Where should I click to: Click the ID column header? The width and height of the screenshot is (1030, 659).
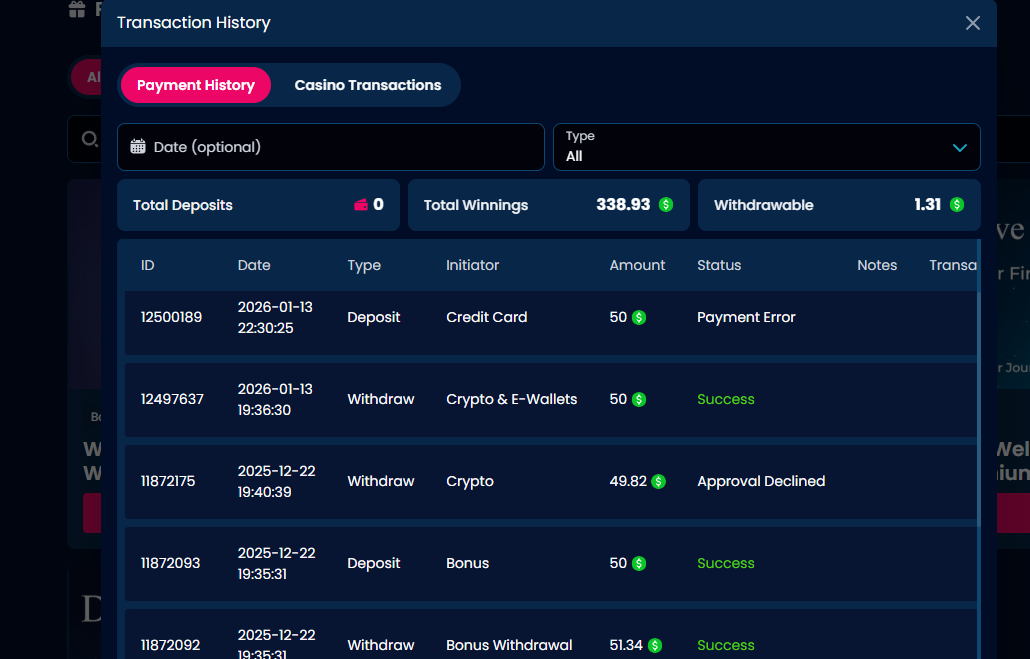(x=148, y=265)
